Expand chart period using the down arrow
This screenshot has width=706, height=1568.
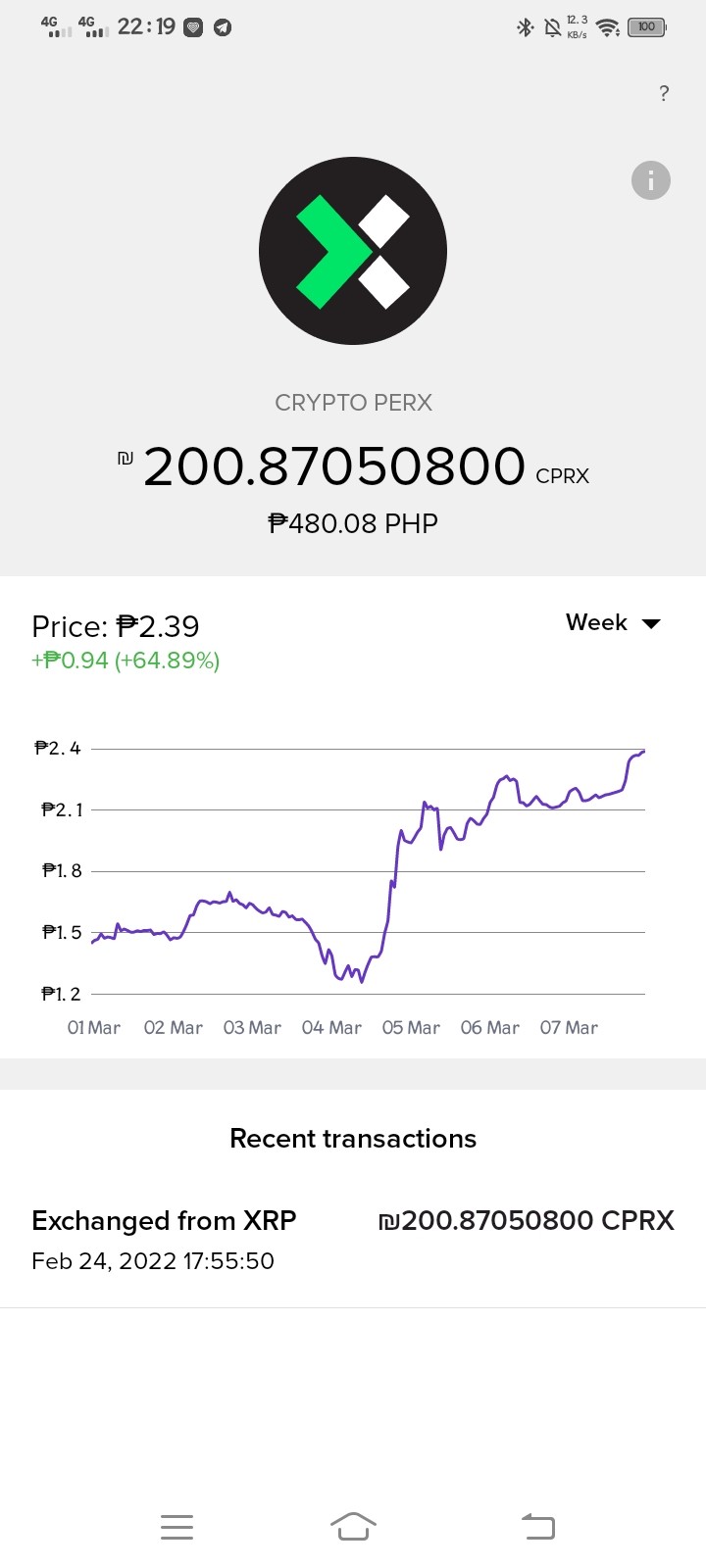(651, 623)
